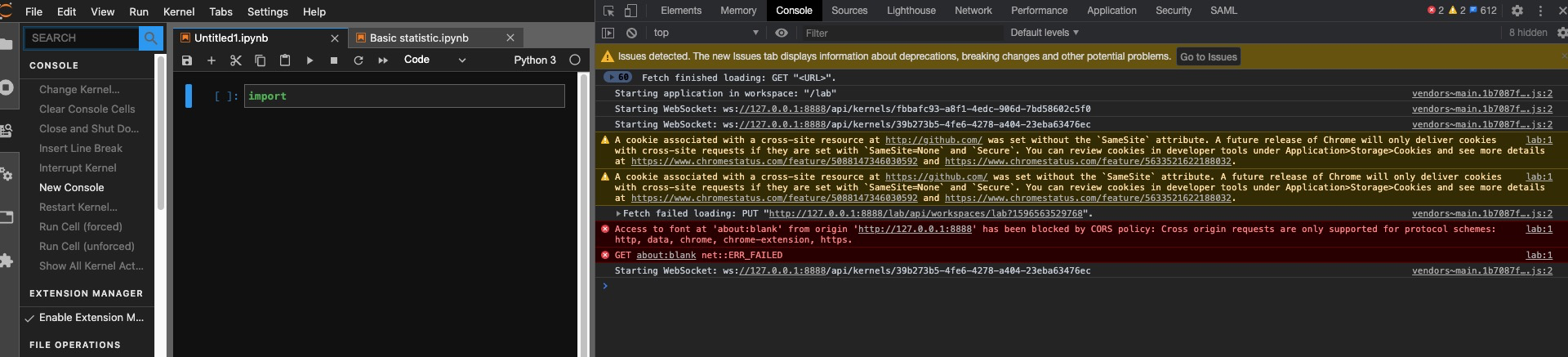
Task: Copy the selected cells icon
Action: coord(261,60)
